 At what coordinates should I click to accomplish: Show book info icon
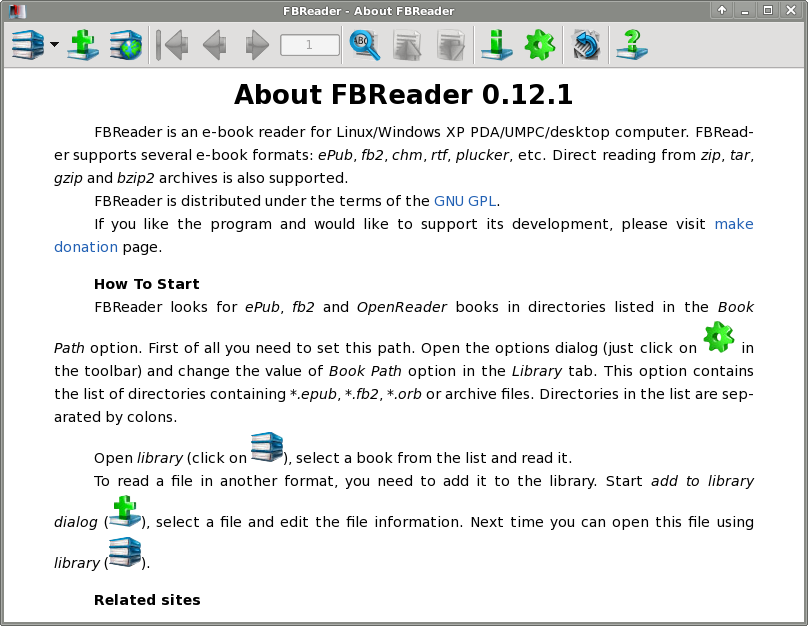(x=496, y=45)
